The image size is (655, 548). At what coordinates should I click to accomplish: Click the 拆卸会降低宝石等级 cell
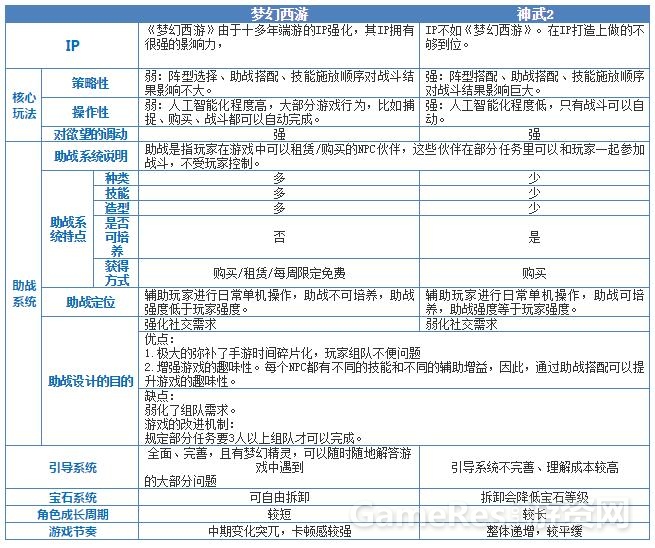(534, 497)
